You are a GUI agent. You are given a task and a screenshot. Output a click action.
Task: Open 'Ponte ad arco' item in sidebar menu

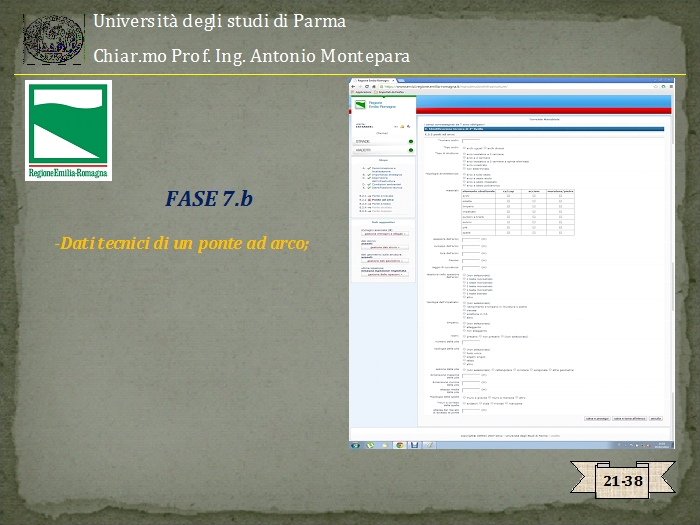(x=379, y=200)
